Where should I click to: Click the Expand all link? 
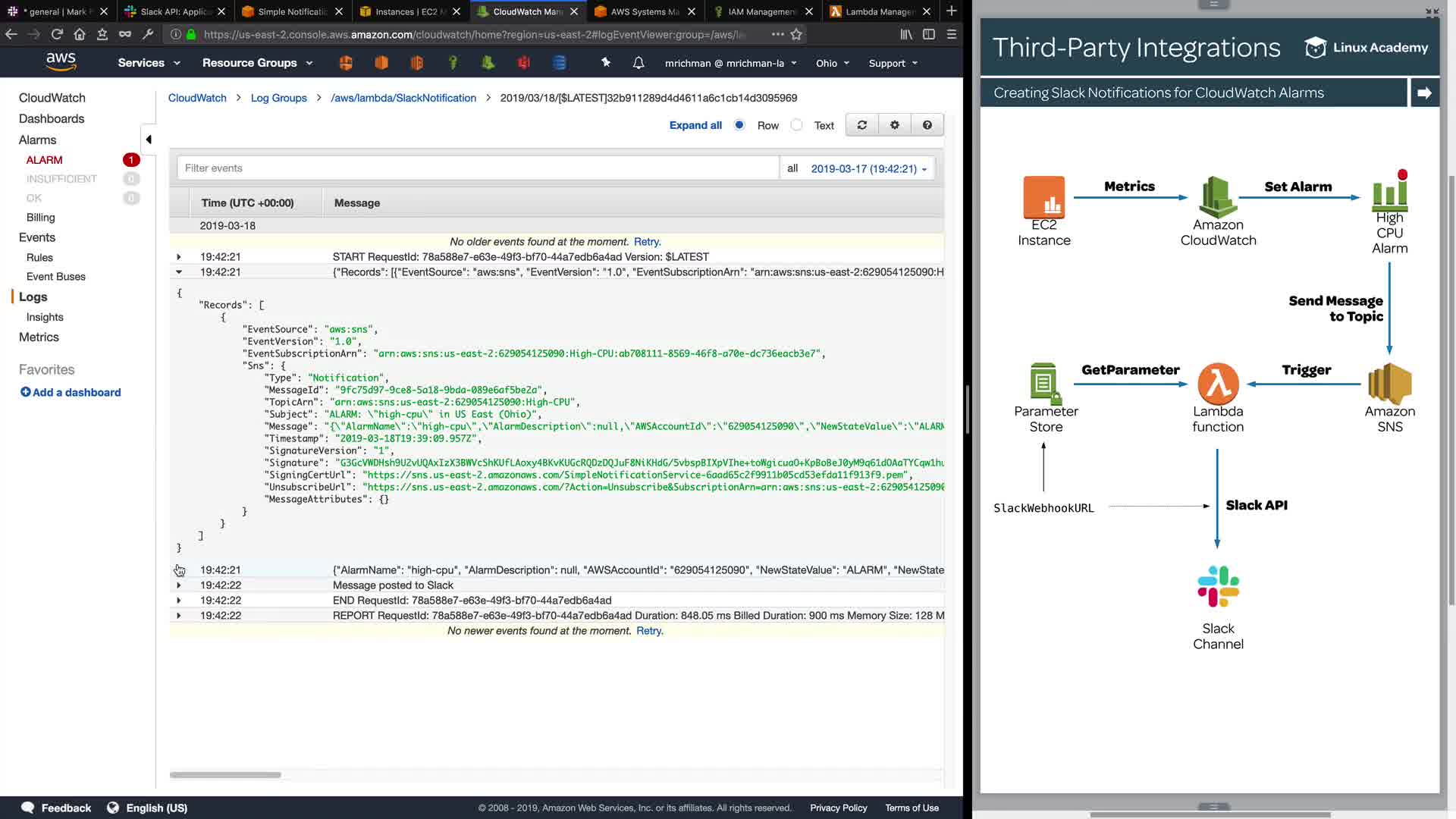695,125
